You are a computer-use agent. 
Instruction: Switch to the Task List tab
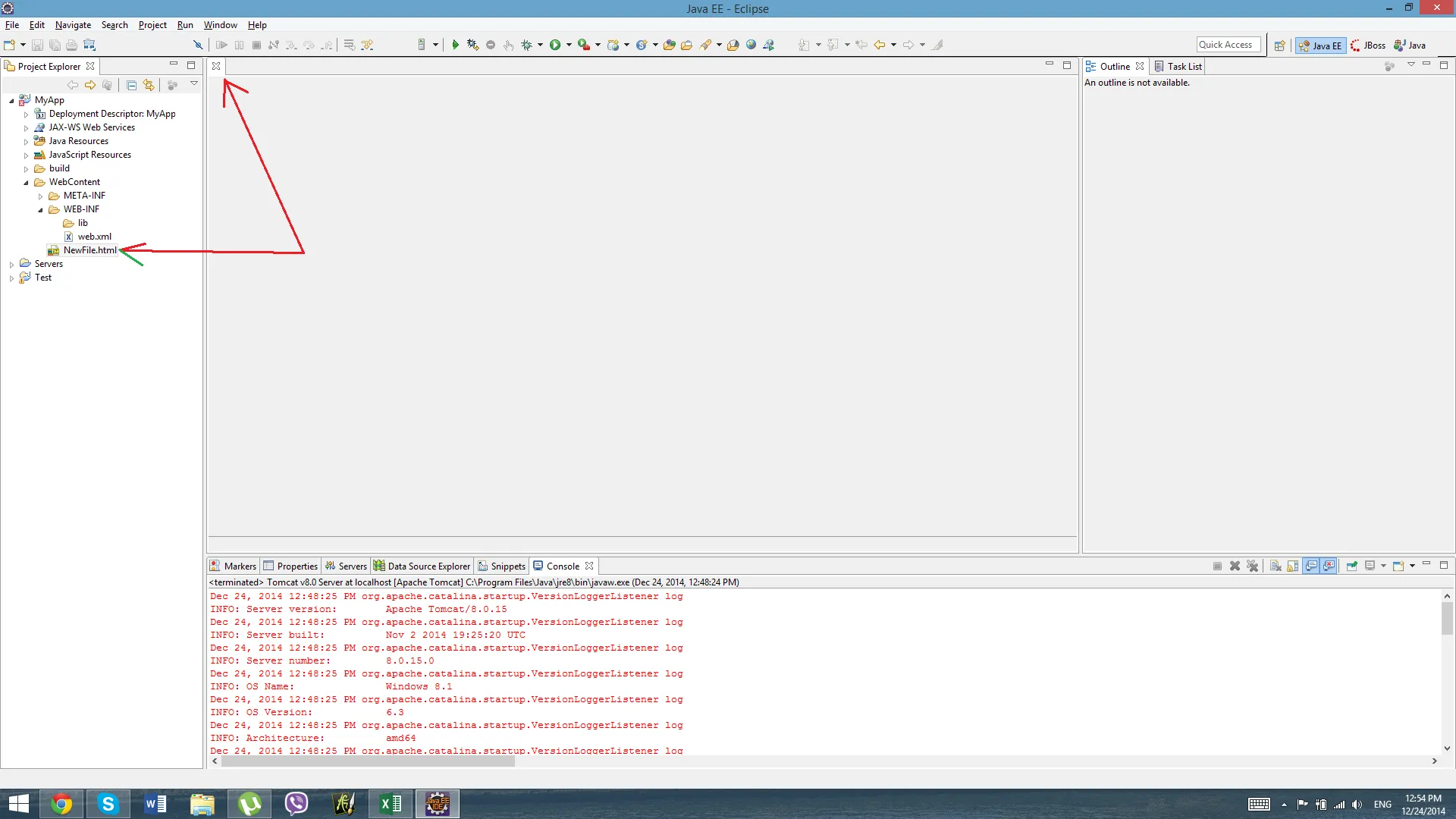(1178, 67)
